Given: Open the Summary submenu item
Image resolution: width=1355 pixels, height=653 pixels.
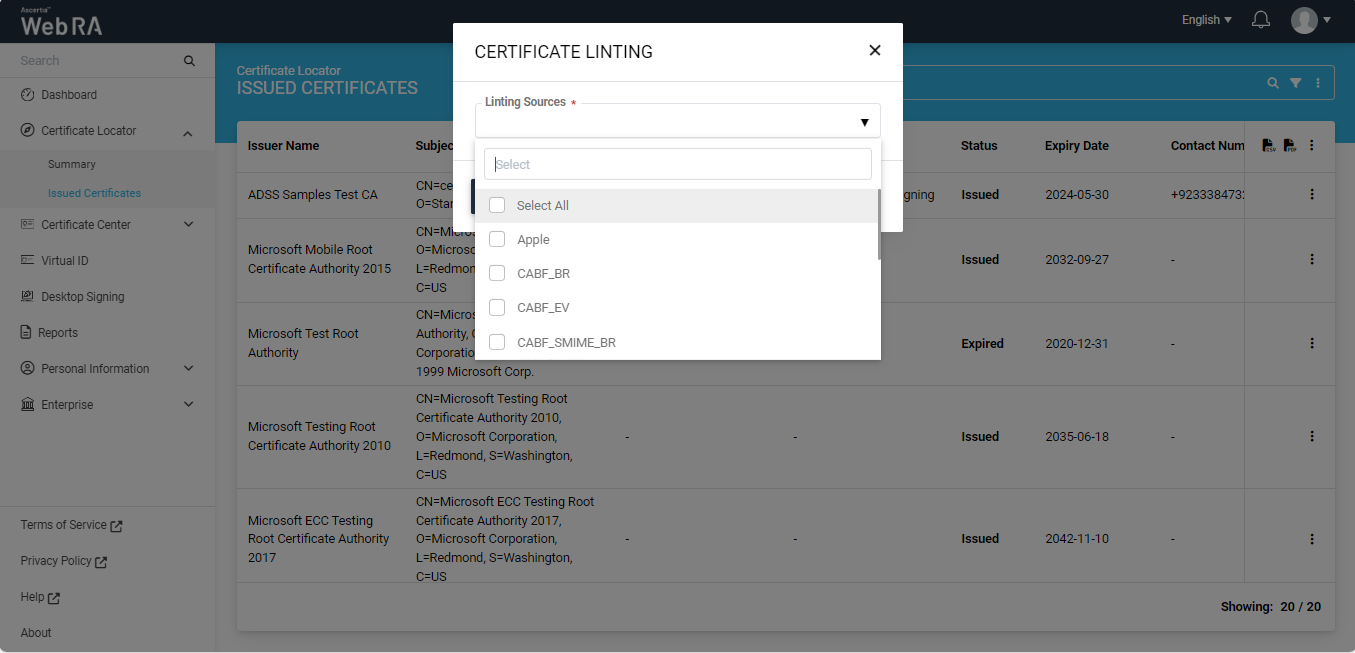Looking at the screenshot, I should [x=72, y=164].
